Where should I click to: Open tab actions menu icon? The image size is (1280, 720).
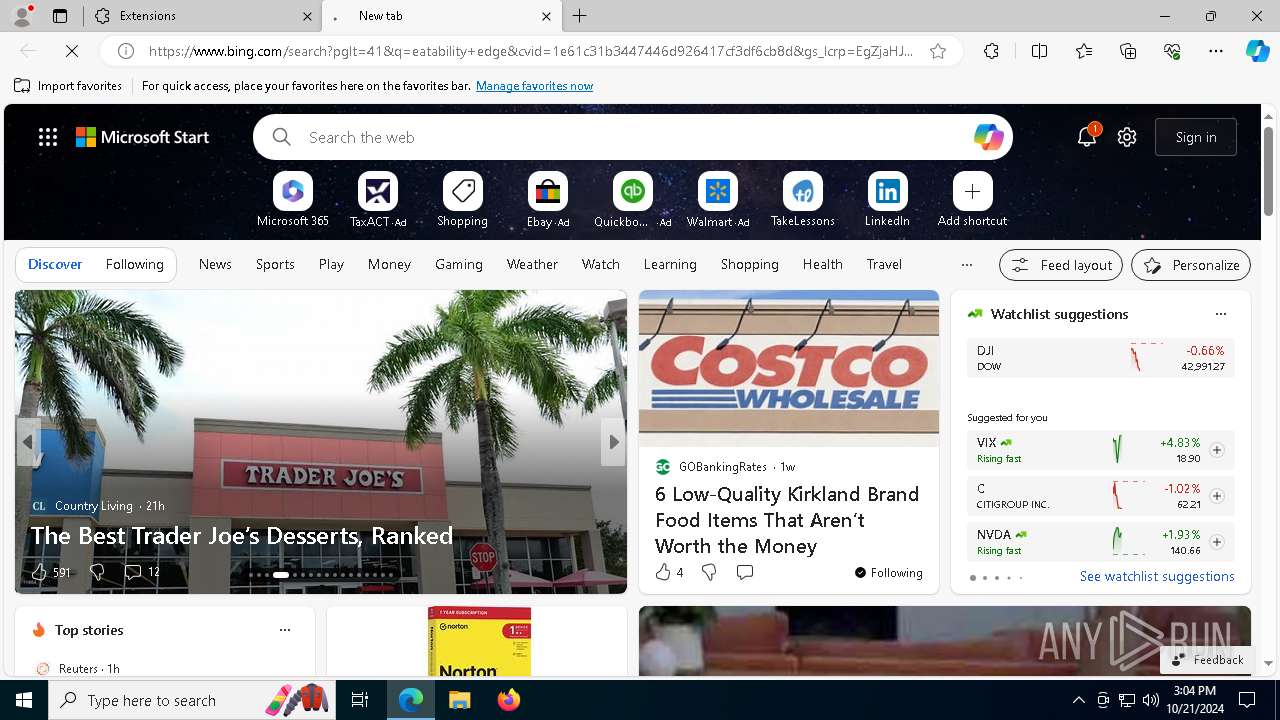tap(60, 16)
